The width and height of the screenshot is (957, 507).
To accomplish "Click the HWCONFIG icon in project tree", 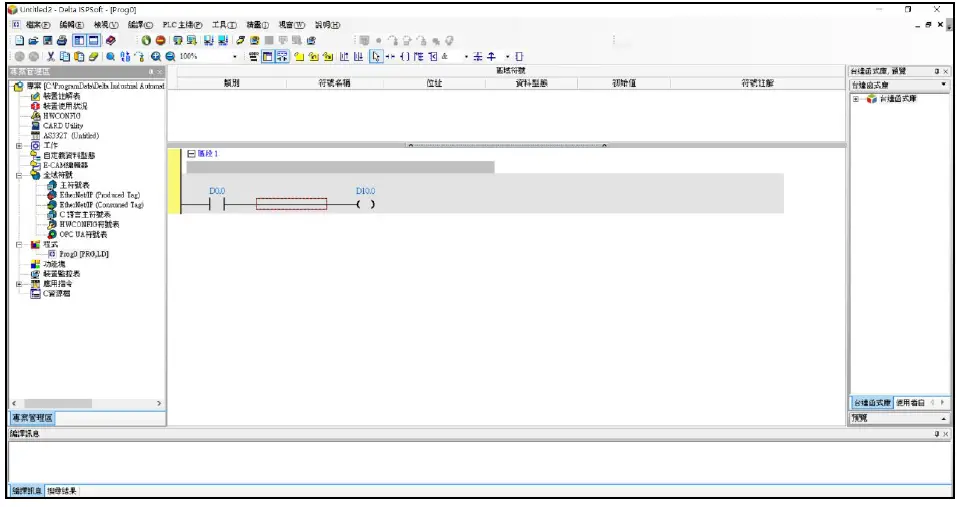I will 35,116.
